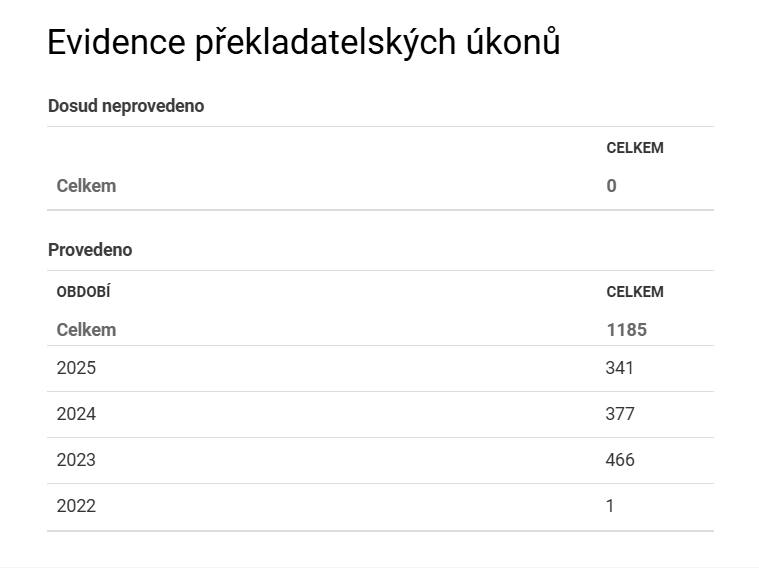Click the 0 total under Dosud neprovedeno
759x568 pixels.
point(611,186)
